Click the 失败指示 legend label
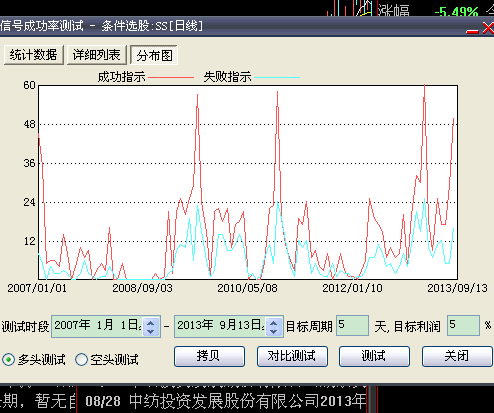Viewport: 494px width, 413px height. tap(227, 77)
